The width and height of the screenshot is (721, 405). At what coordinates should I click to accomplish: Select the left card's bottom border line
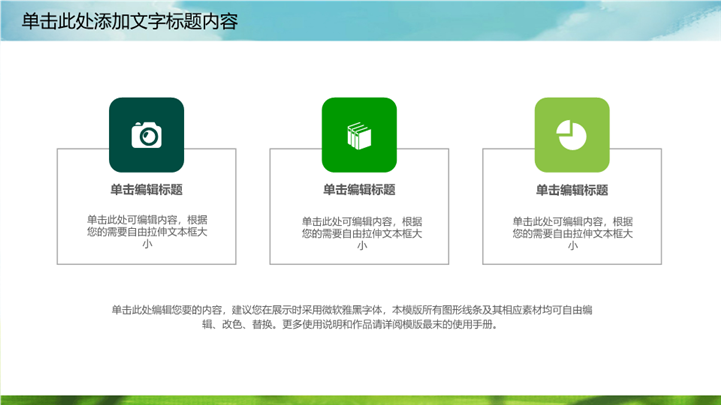[146, 264]
